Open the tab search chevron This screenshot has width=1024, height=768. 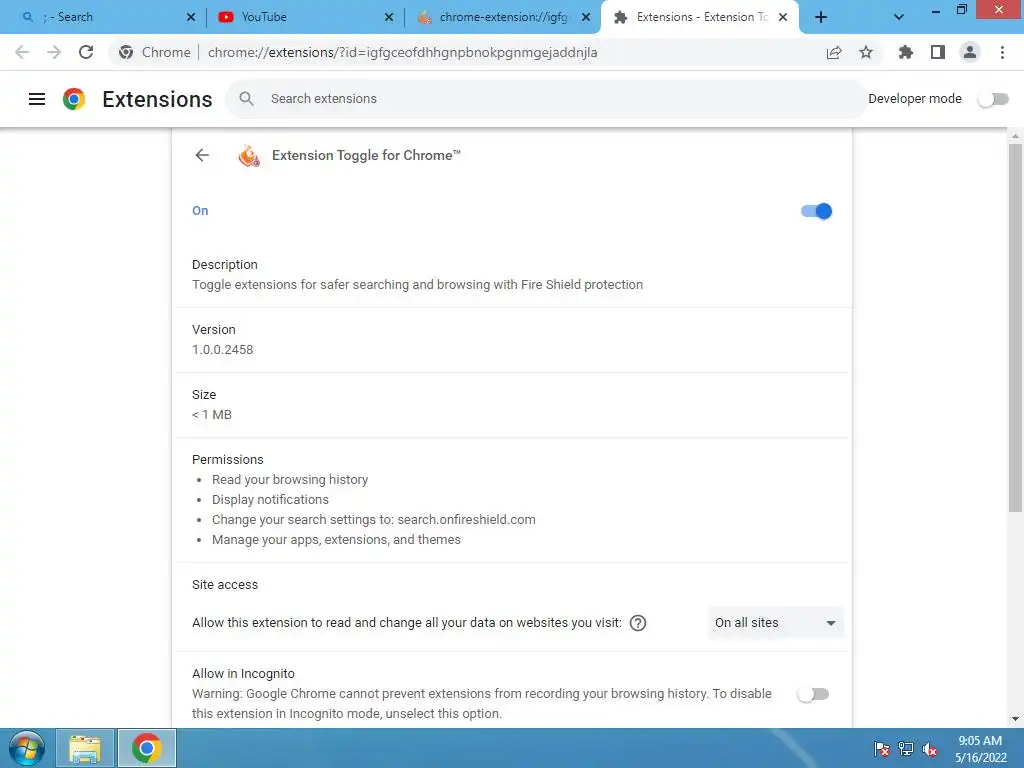pos(899,17)
